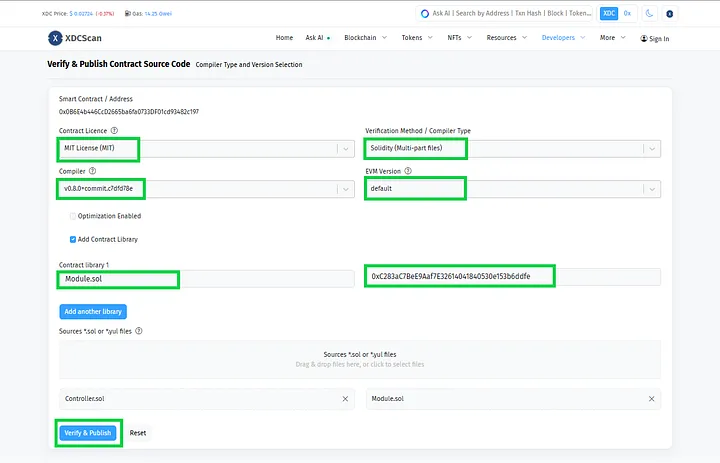This screenshot has width=720, height=463.
Task: Expand the Compiler version dropdown
Action: (x=345, y=189)
